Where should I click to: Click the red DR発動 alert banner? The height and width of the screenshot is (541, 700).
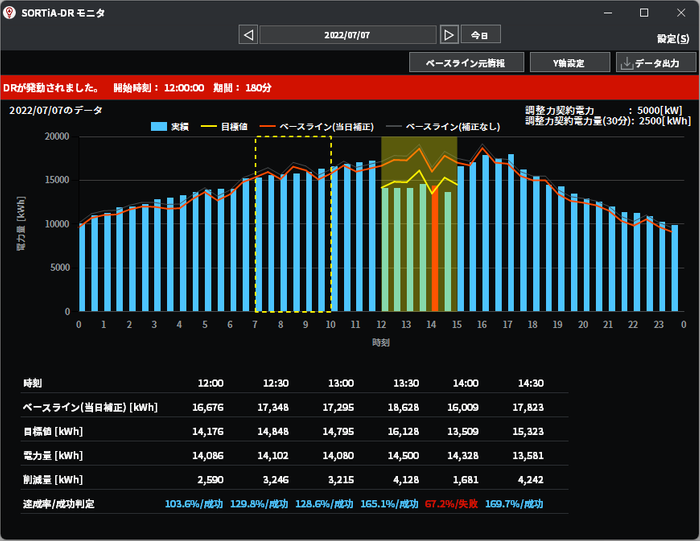[x=350, y=87]
